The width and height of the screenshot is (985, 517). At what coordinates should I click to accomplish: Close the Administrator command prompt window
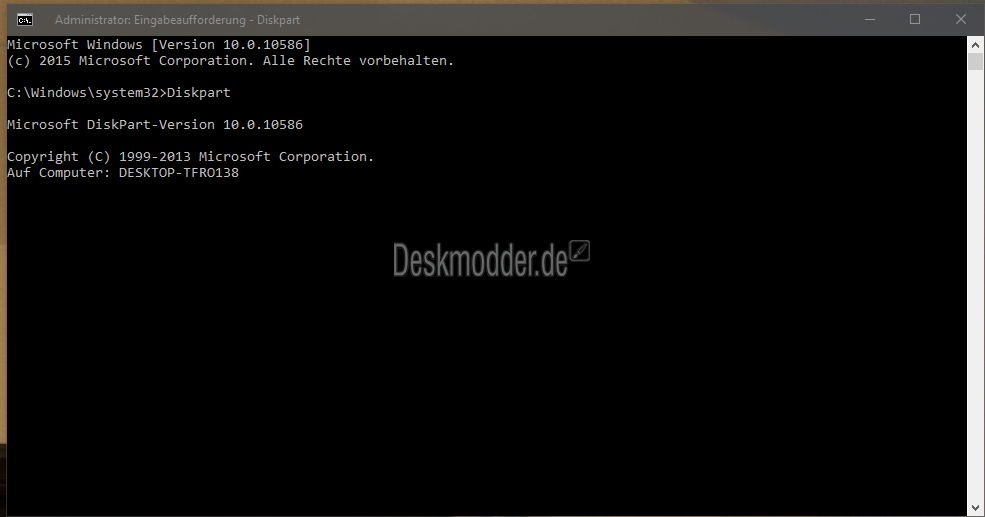coord(960,19)
